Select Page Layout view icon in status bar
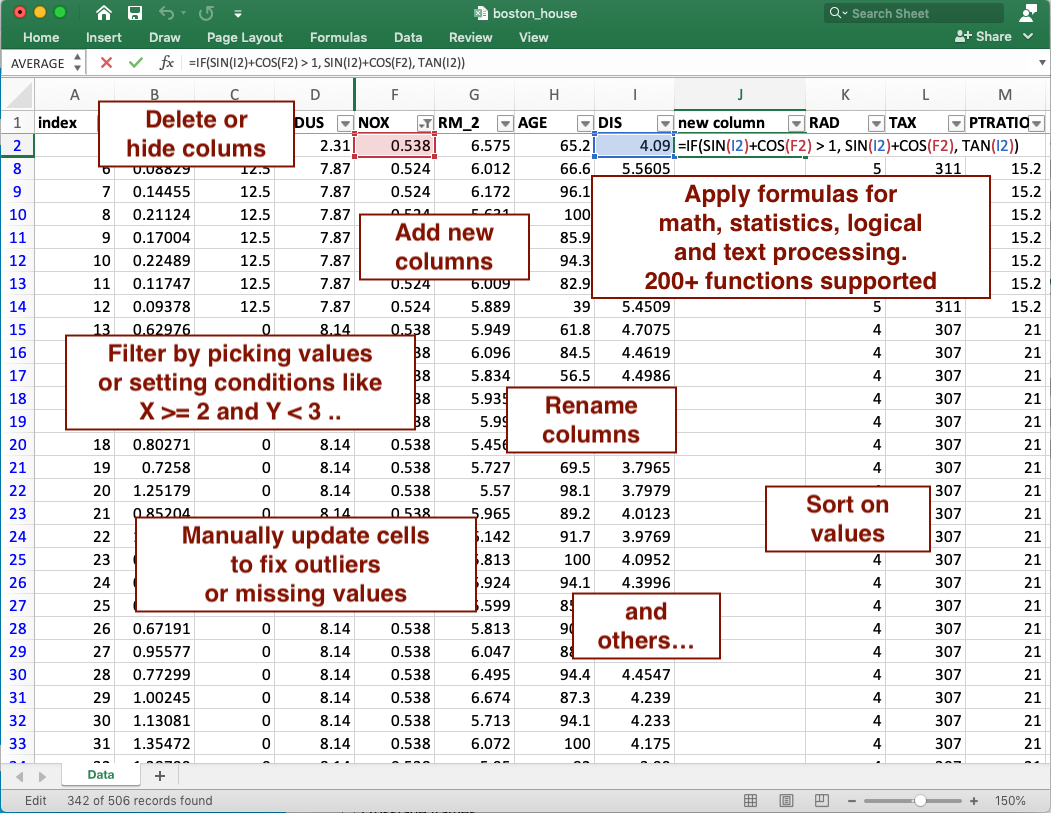The image size is (1051, 813). [786, 800]
